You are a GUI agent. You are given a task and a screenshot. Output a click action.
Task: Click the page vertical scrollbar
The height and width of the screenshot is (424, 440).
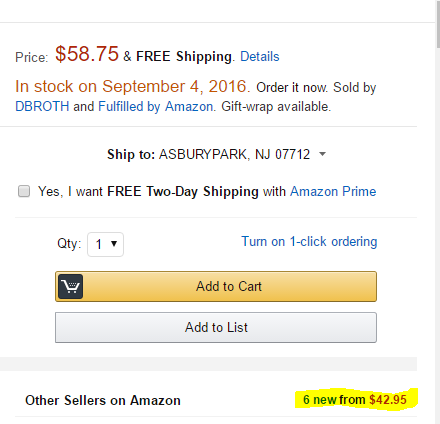point(438,212)
